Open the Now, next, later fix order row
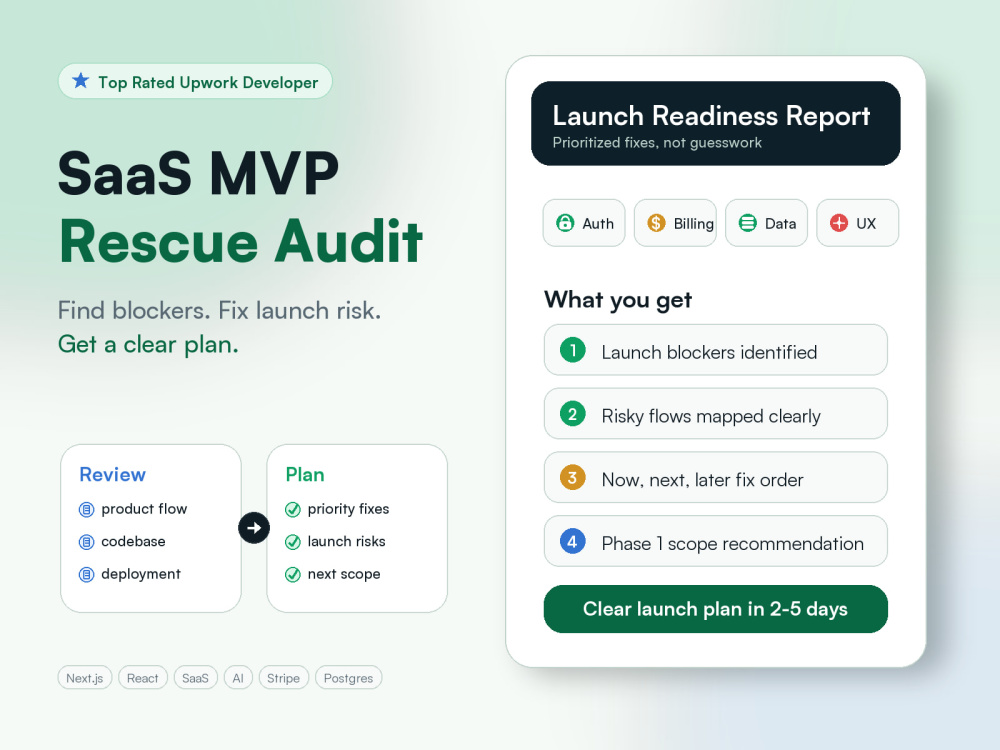The width and height of the screenshot is (1000, 750). [716, 478]
